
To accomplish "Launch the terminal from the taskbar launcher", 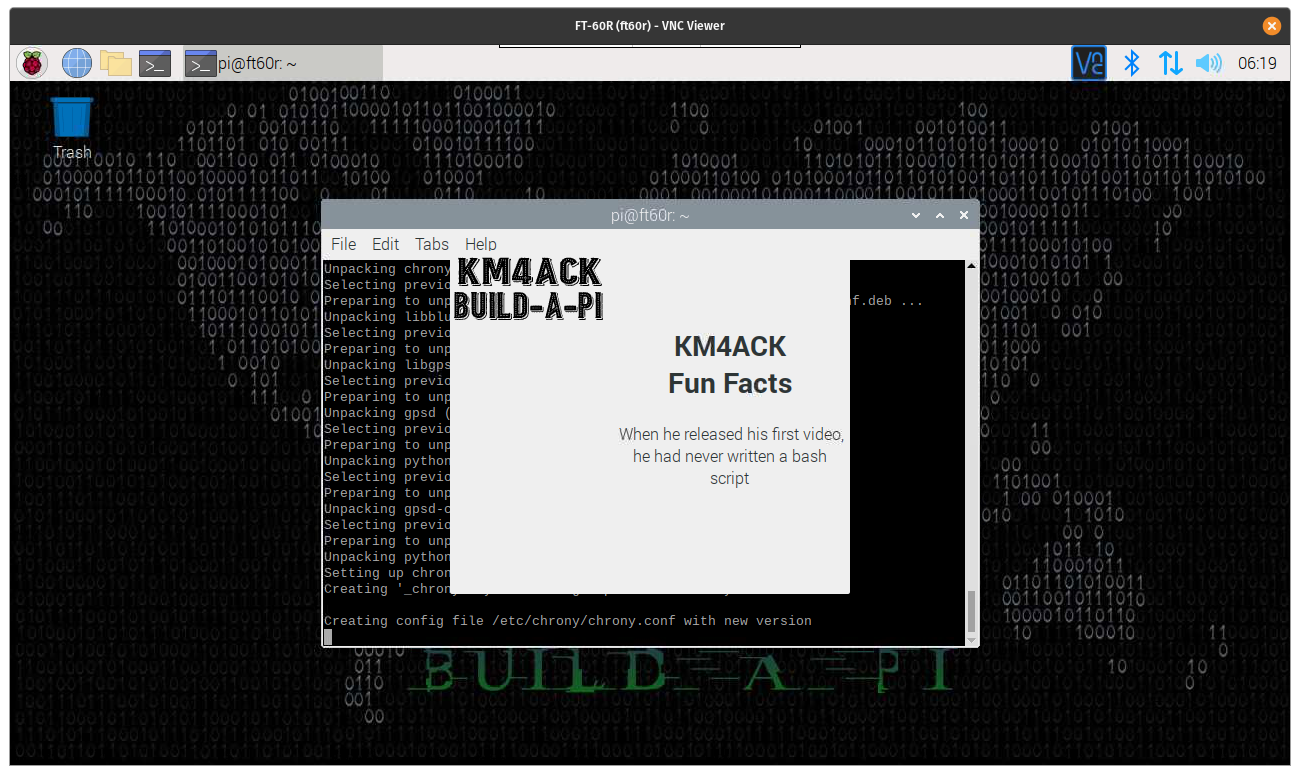I will click(155, 63).
